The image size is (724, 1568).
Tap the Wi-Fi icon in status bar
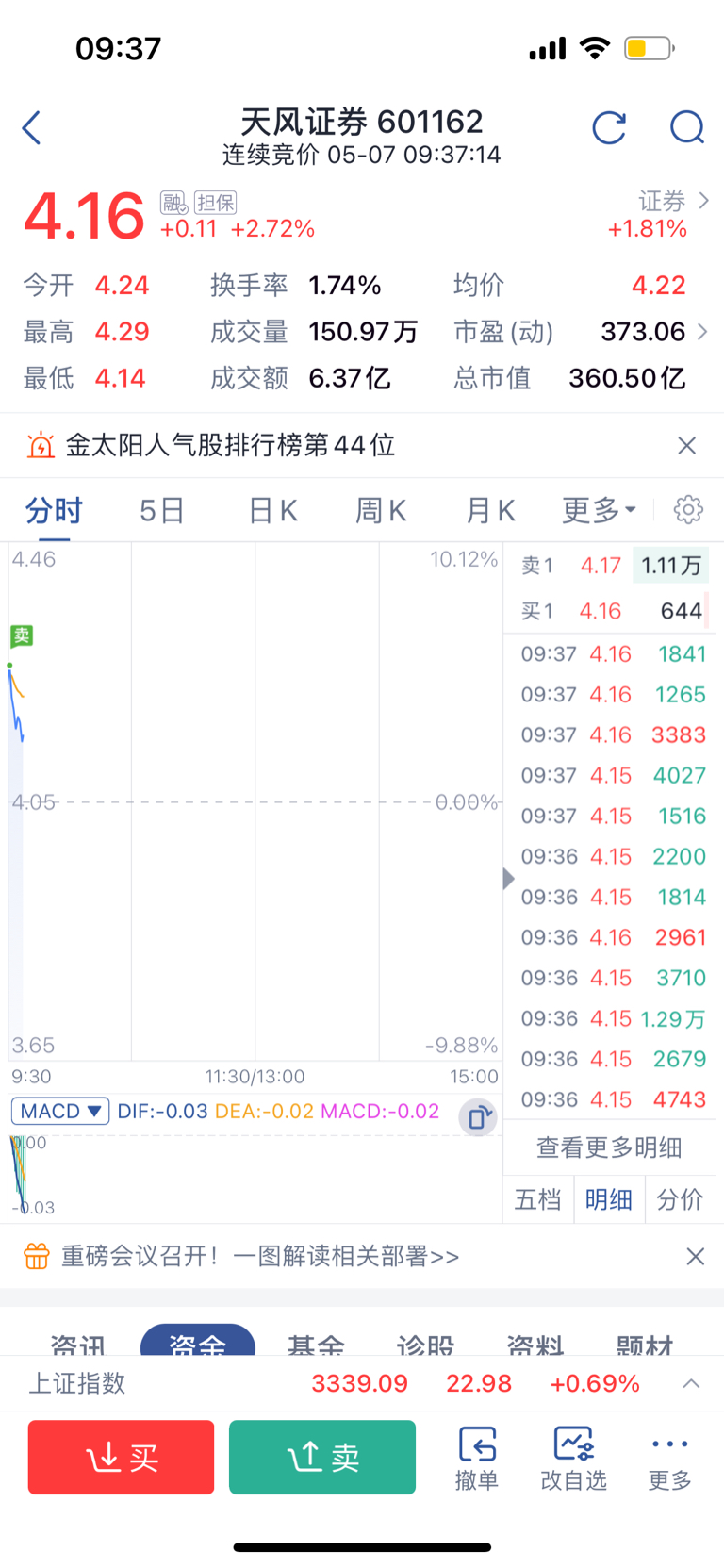coord(595,48)
